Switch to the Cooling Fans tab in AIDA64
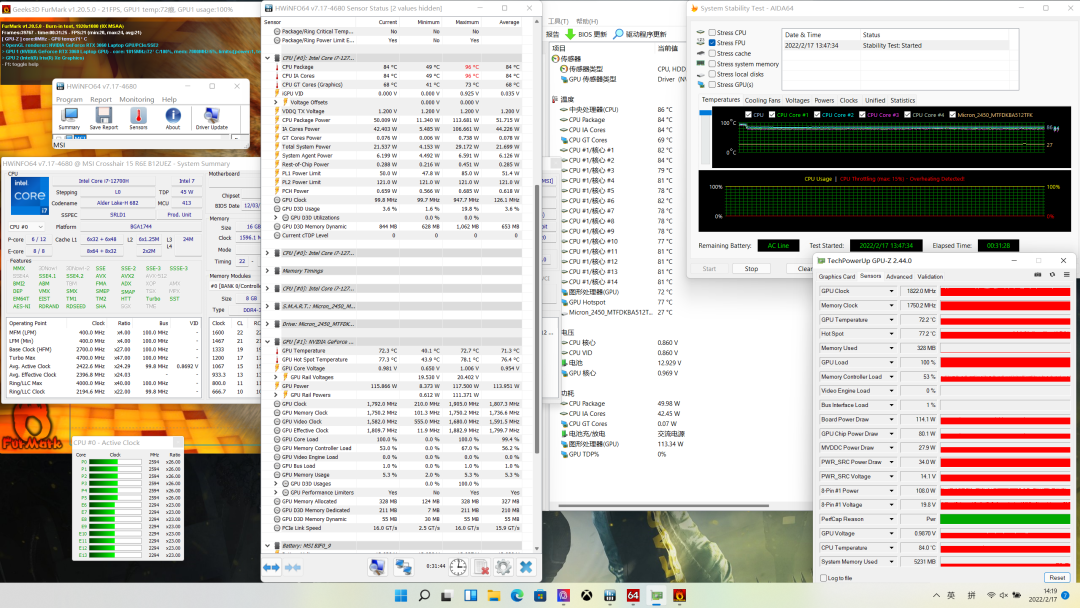The height and width of the screenshot is (608, 1080). 762,101
